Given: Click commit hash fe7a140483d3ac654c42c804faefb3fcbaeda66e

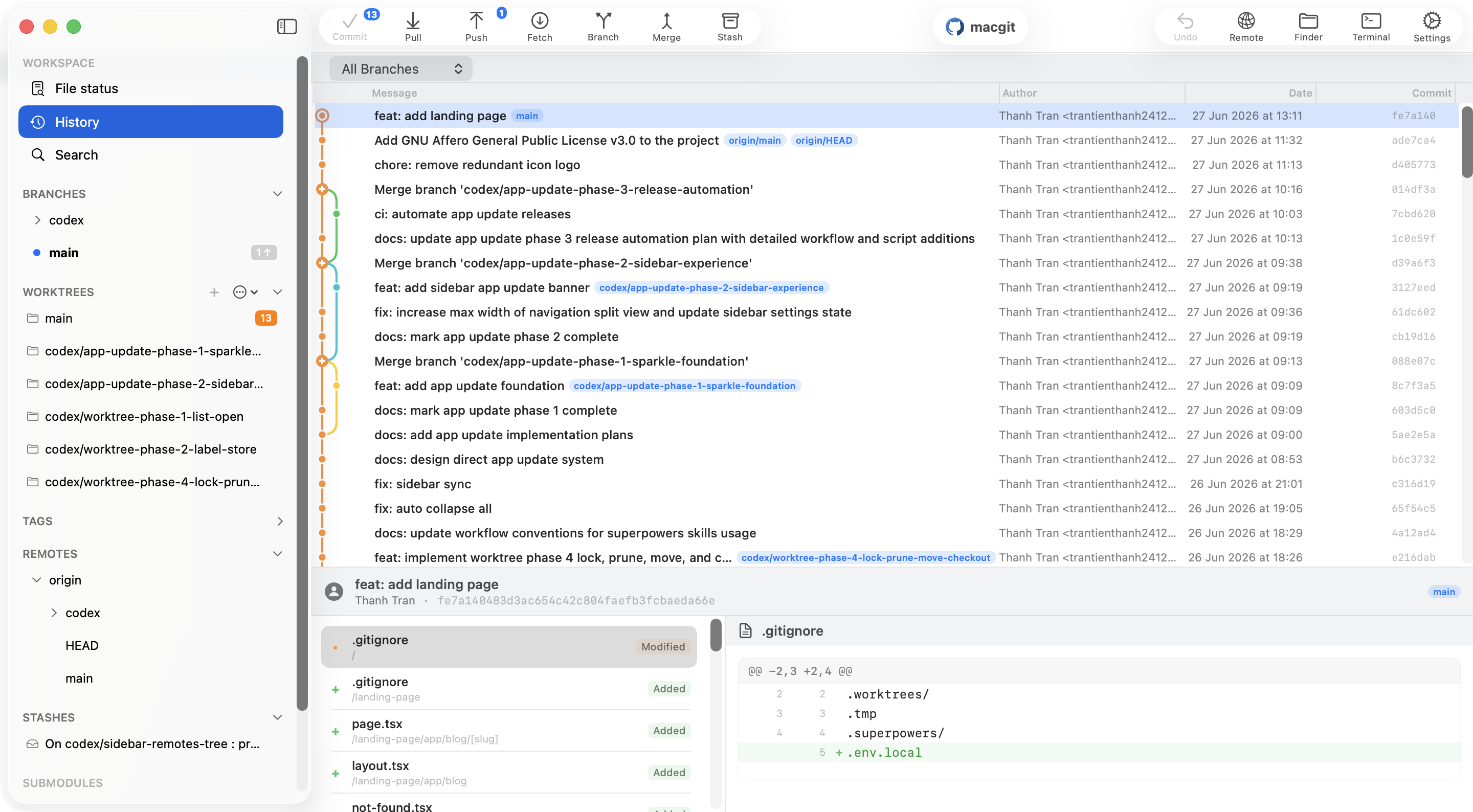Looking at the screenshot, I should click(x=576, y=600).
